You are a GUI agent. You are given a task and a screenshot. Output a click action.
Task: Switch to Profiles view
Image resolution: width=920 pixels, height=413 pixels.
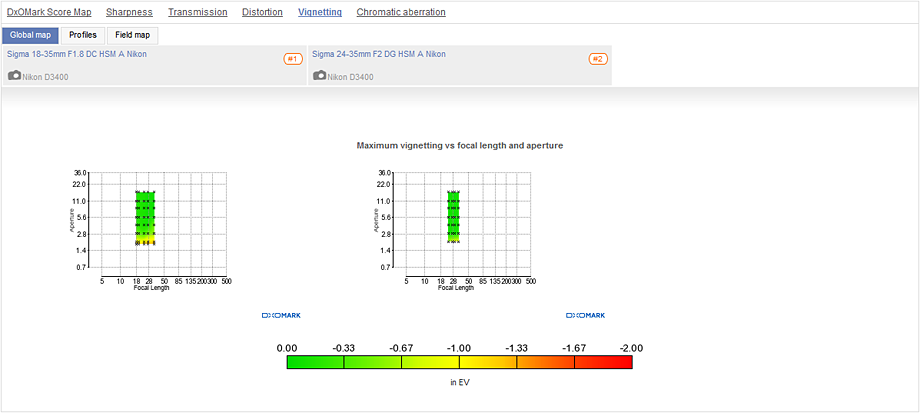(83, 35)
